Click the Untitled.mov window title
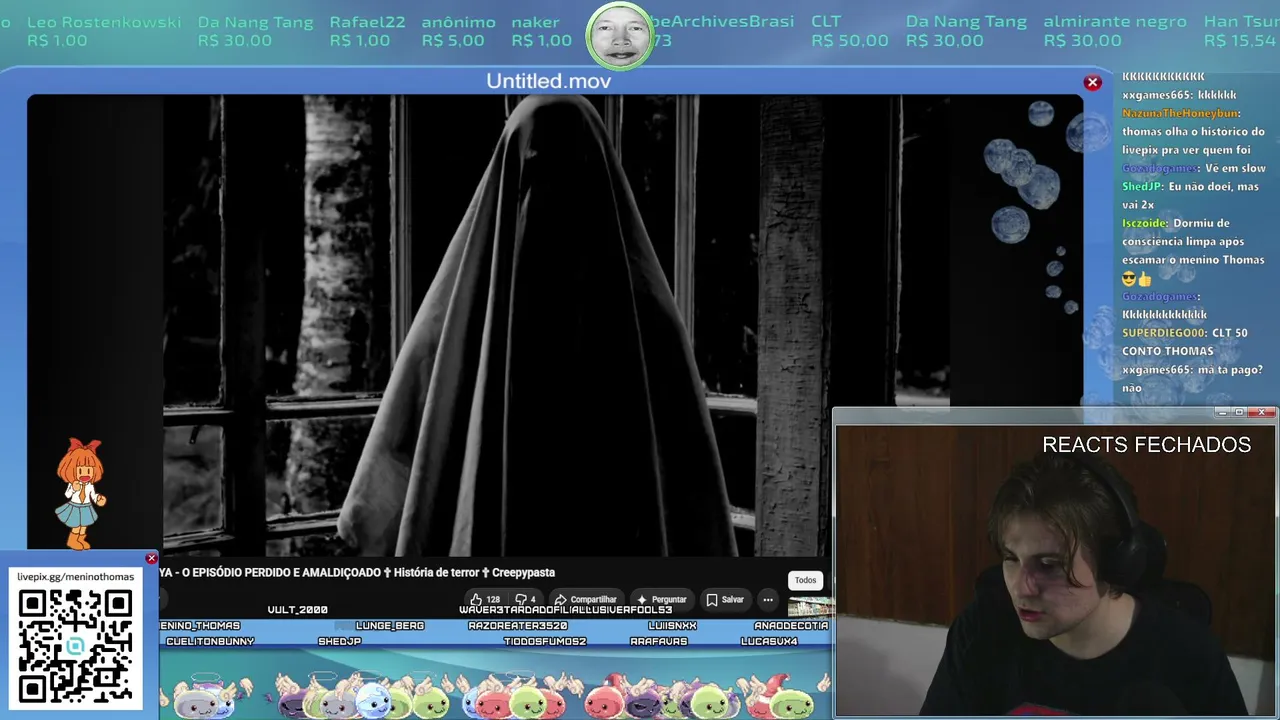1280x720 pixels. [548, 81]
